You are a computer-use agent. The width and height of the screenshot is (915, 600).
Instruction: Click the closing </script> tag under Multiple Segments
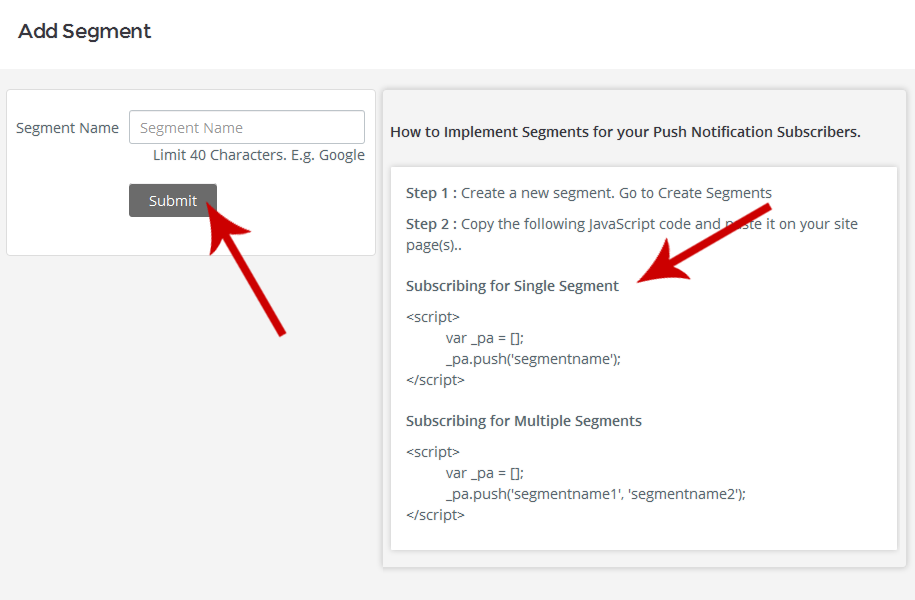tap(435, 515)
